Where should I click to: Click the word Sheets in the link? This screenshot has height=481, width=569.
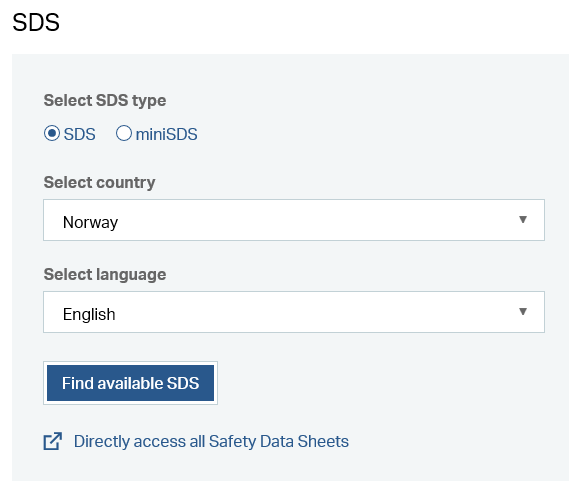[x=323, y=441]
